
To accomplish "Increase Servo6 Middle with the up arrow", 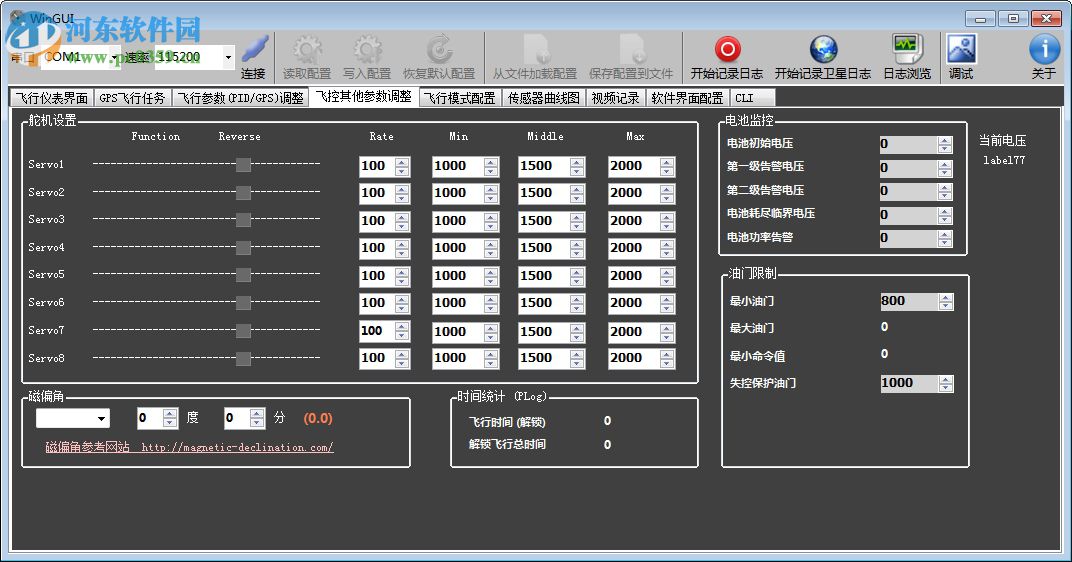I will coord(577,299).
